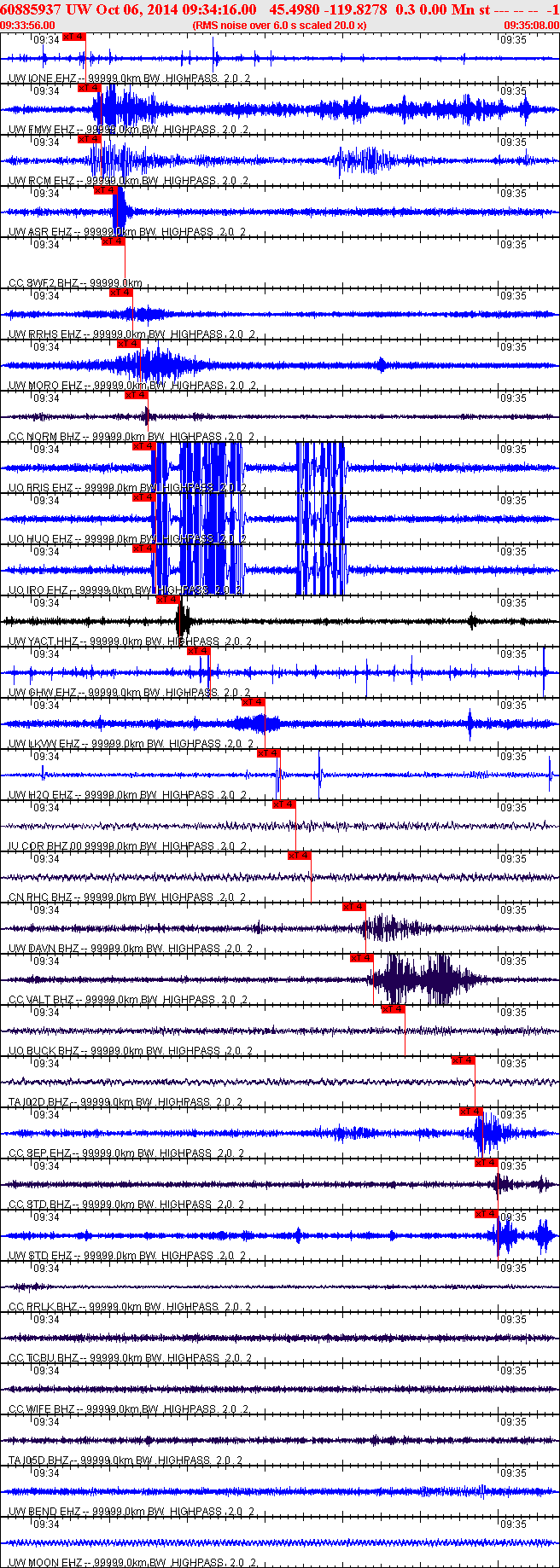
Task: Click the red pick marker on IONE trace
Action: pyautogui.click(x=74, y=37)
